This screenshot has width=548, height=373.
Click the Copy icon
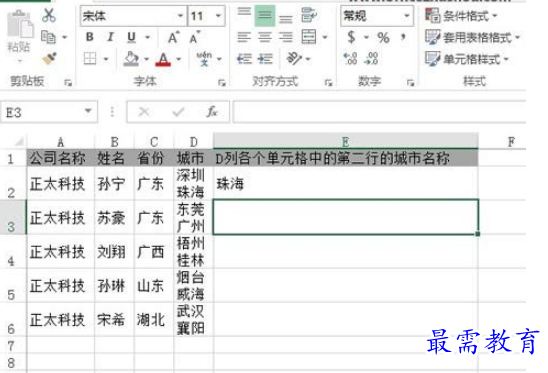tap(48, 37)
